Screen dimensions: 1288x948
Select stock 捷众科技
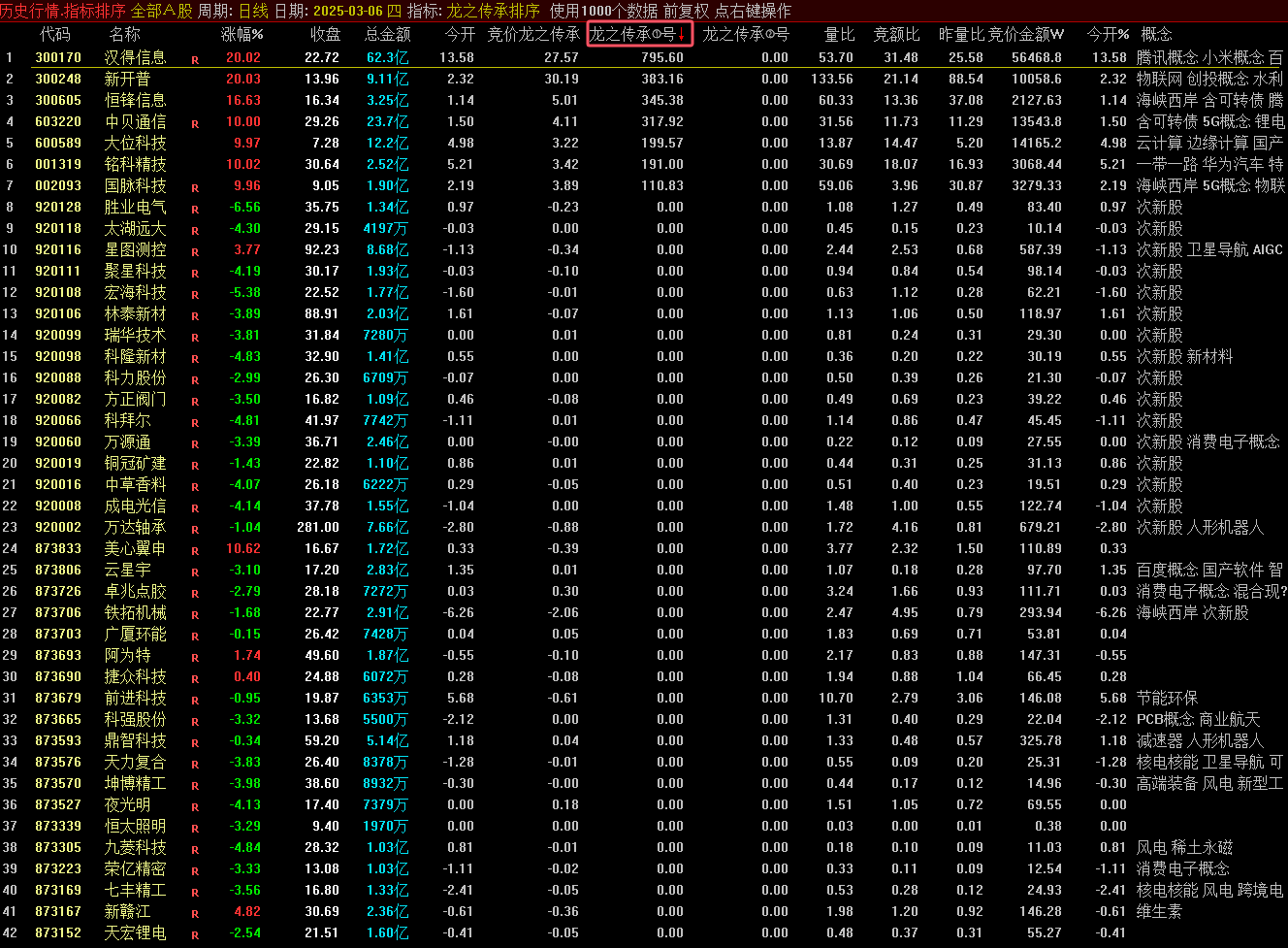[x=135, y=676]
